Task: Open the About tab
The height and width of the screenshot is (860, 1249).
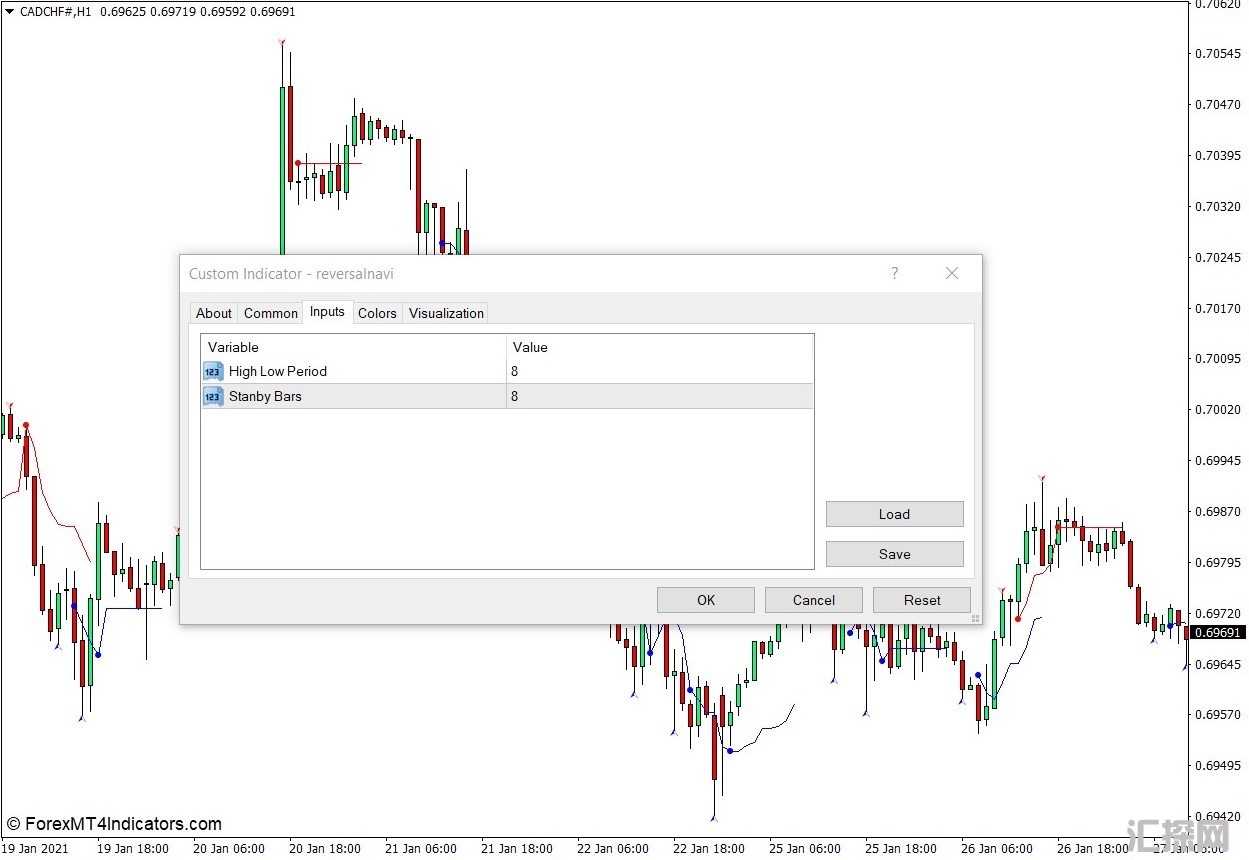Action: coord(214,313)
